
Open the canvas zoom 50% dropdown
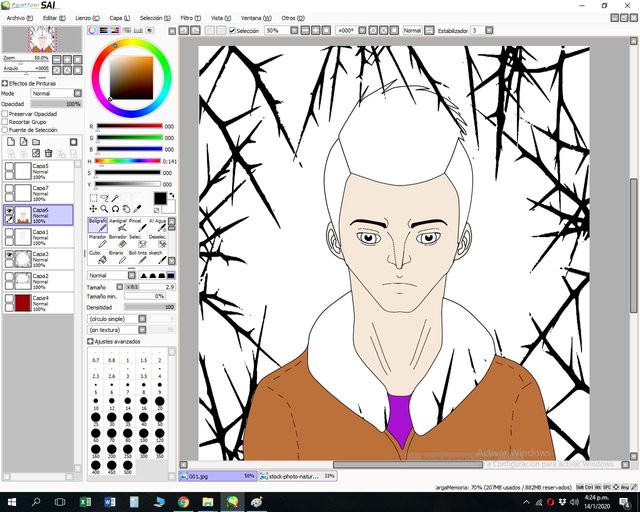coord(294,30)
